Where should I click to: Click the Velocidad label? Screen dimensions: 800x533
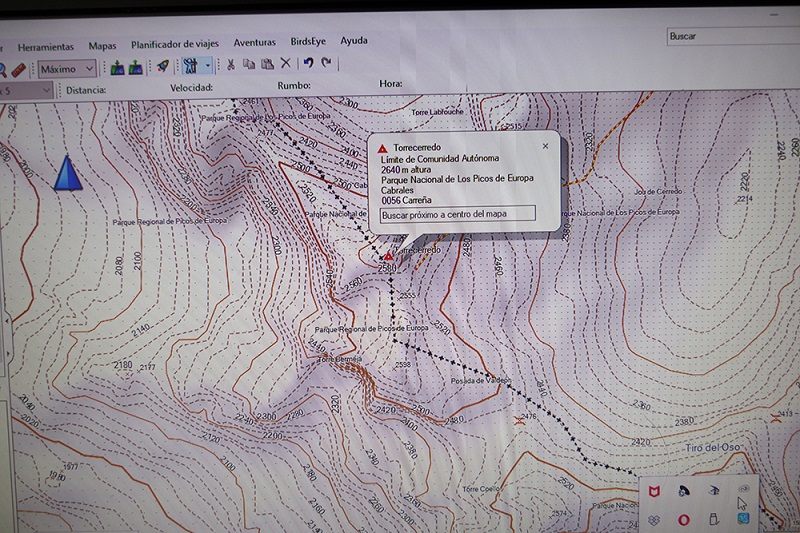click(191, 88)
